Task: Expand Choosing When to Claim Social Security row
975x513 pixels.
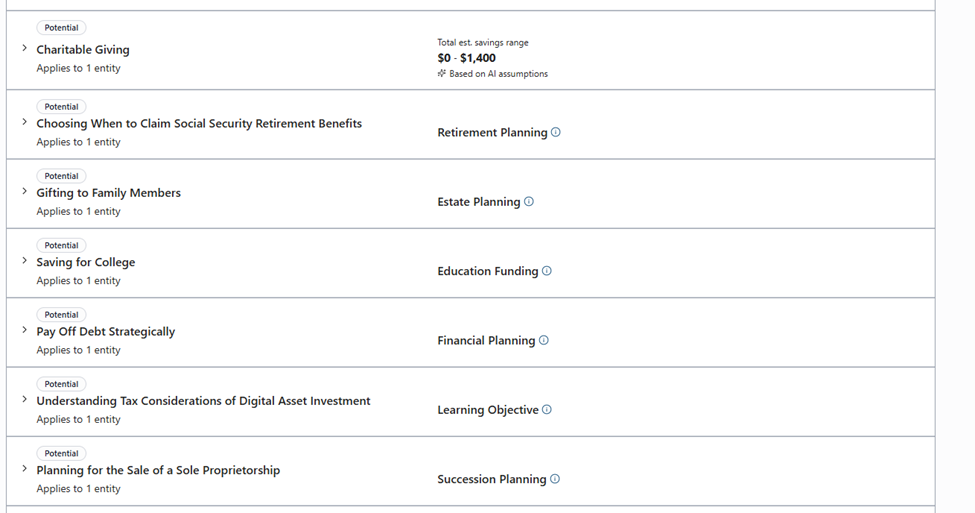Action: tap(25, 122)
